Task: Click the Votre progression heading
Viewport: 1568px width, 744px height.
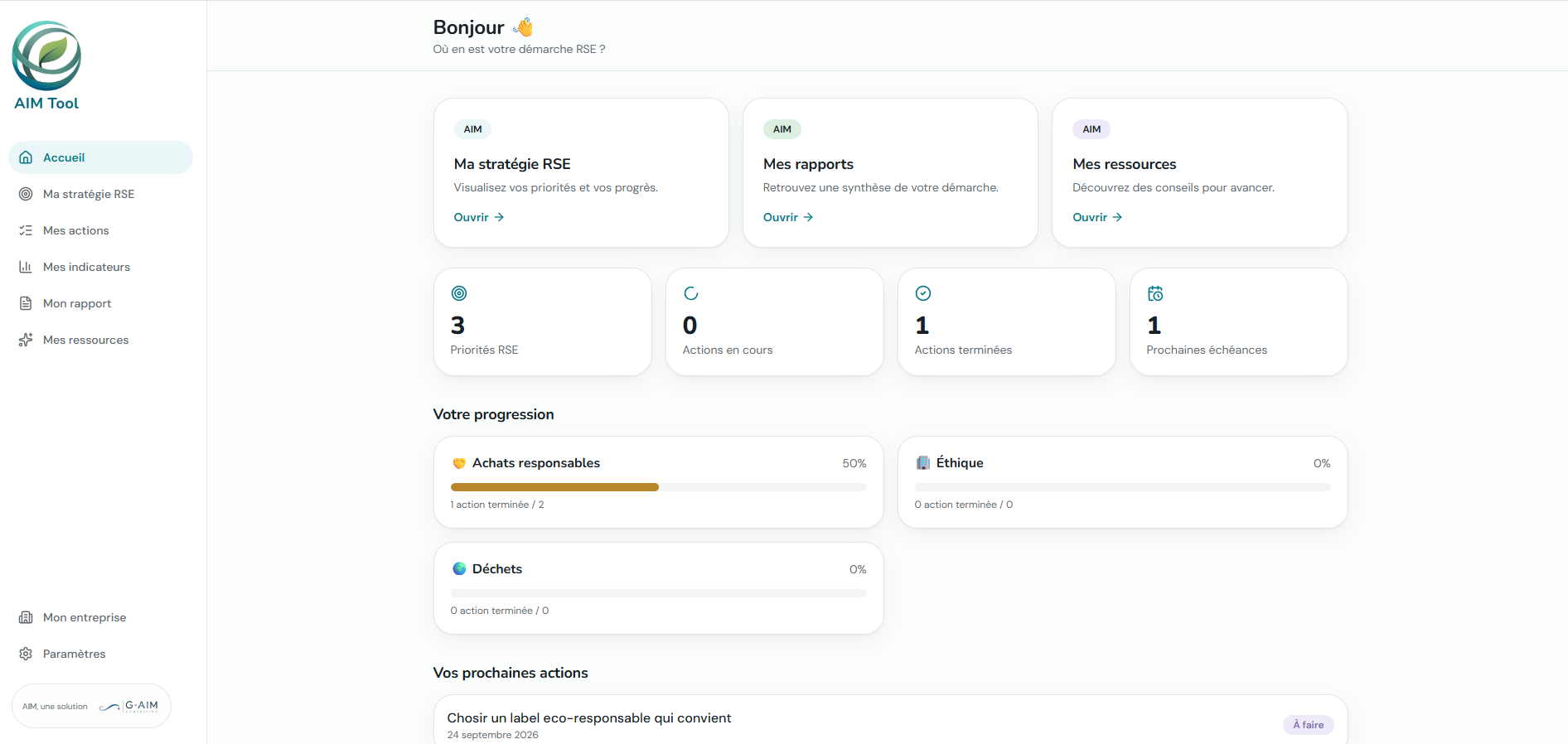Action: point(494,414)
